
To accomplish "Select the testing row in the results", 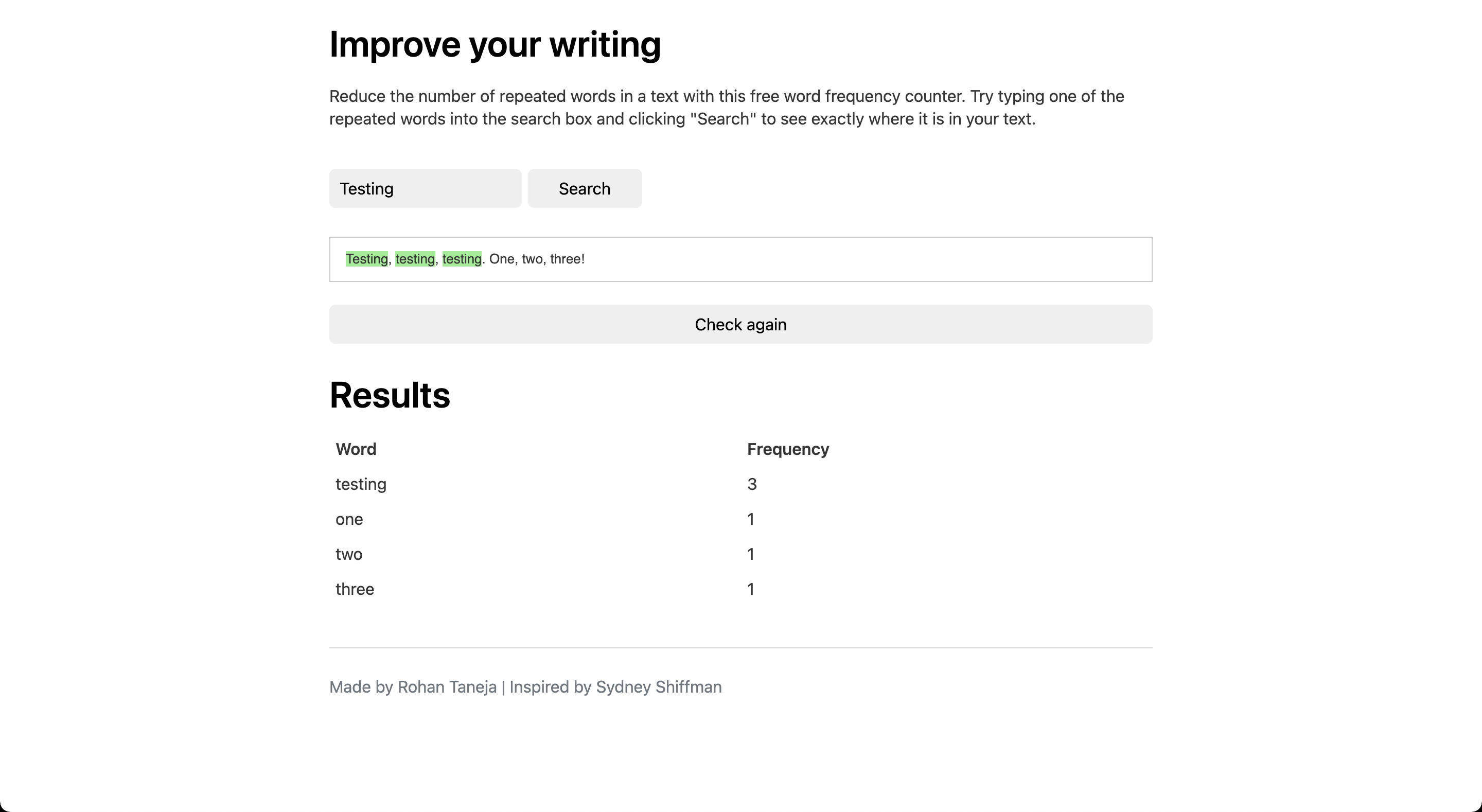I will click(x=361, y=484).
